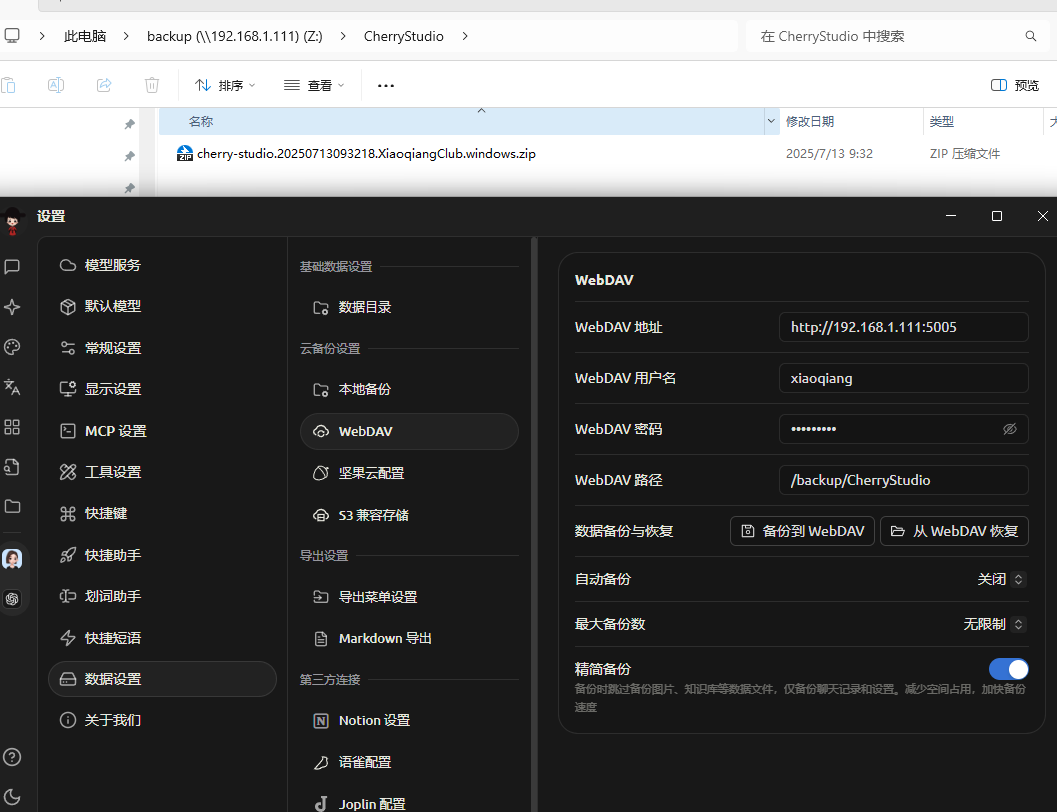
Task: Open the pinned OpenAI mini app icon
Action: pos(12,598)
